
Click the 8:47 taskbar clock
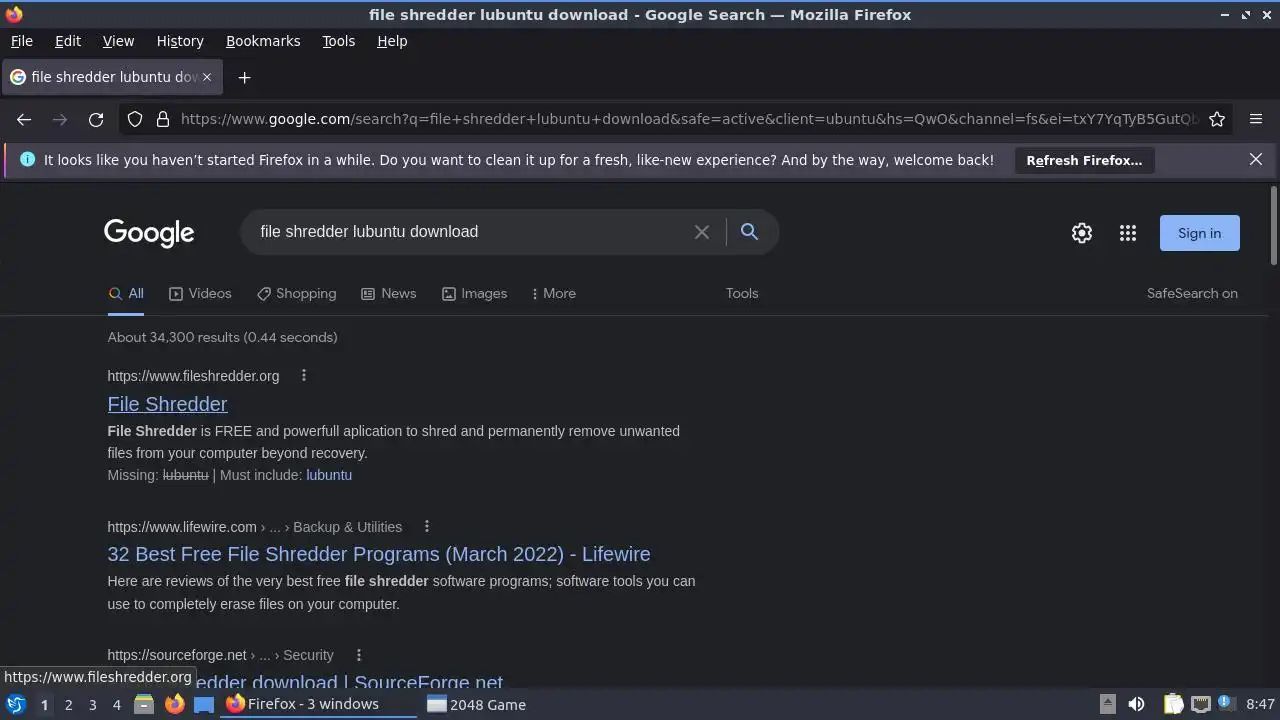[1261, 704]
